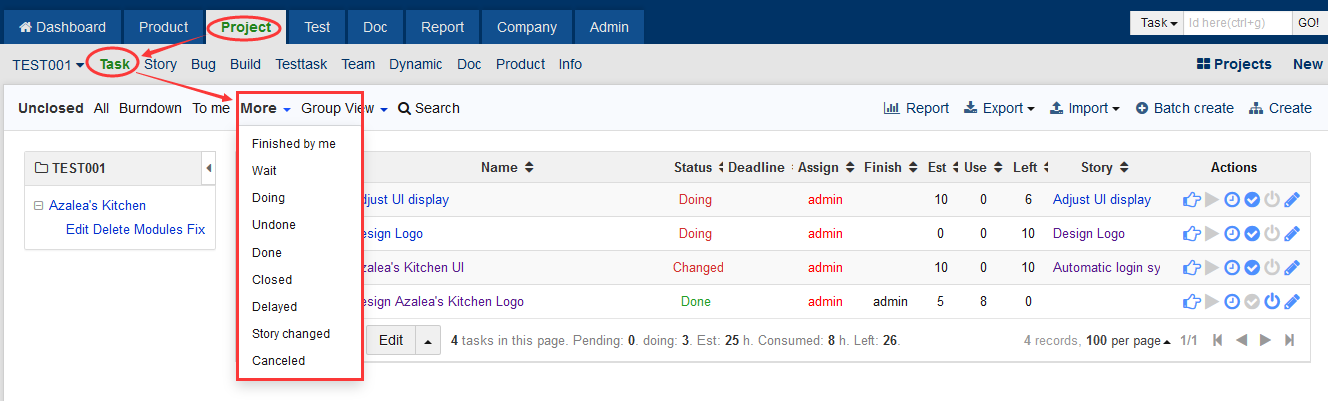Screen dimensions: 1328x401
Task: Collapse the TEST001 side panel arrow
Action: click(209, 168)
